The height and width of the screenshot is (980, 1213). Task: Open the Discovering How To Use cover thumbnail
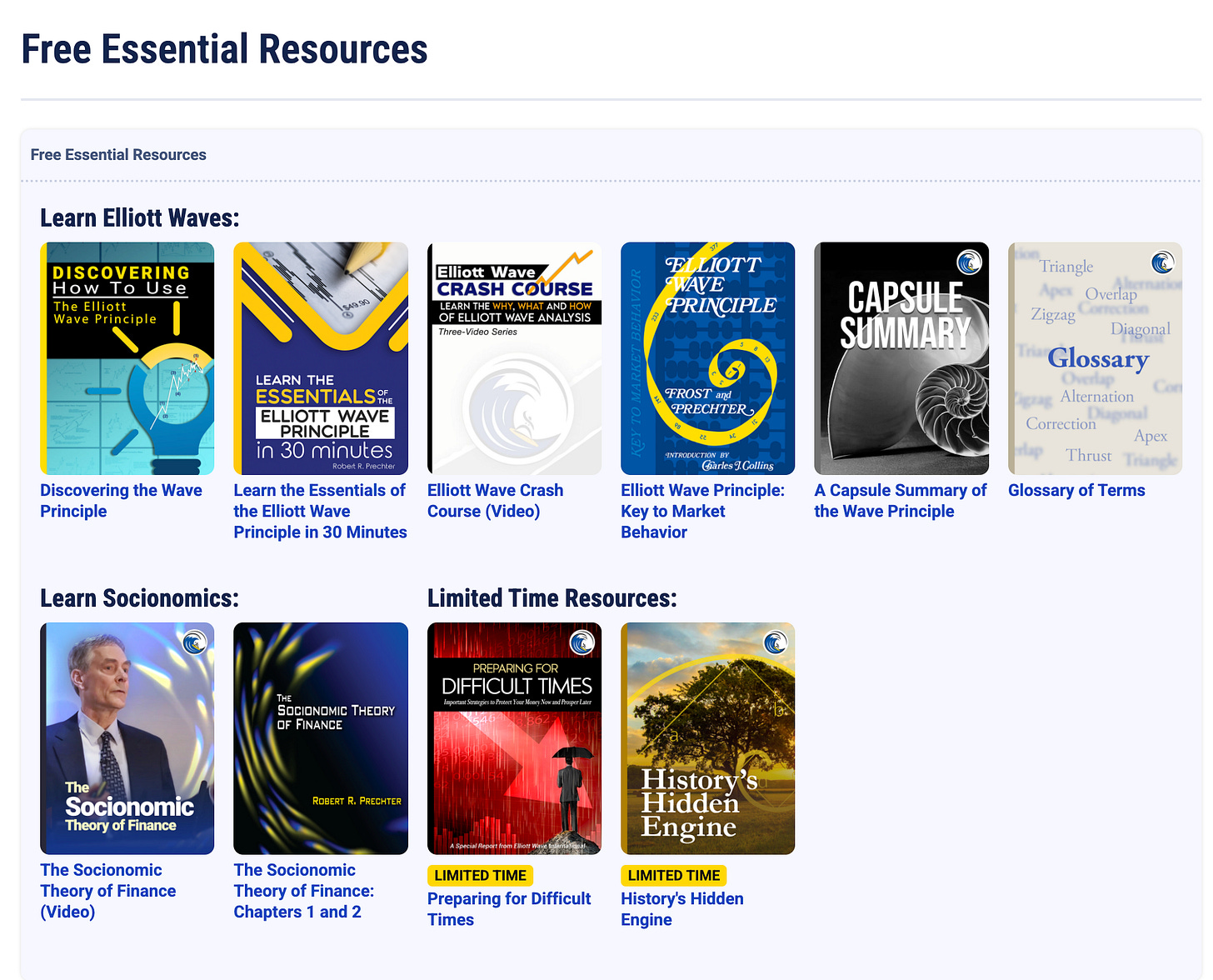click(x=127, y=358)
